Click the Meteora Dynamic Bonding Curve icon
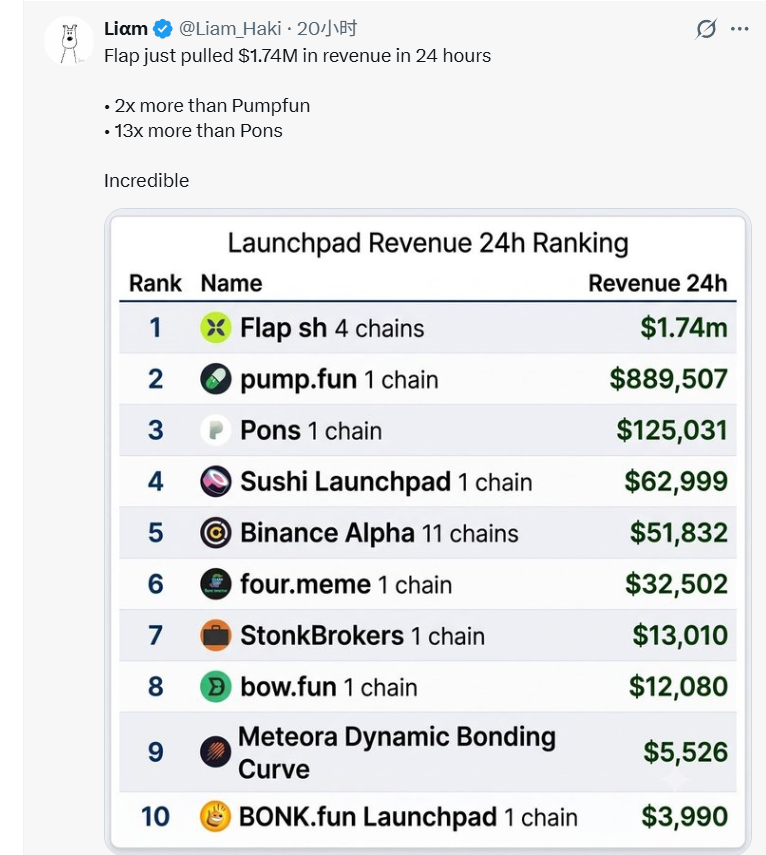Image resolution: width=766 pixels, height=855 pixels. 215,752
